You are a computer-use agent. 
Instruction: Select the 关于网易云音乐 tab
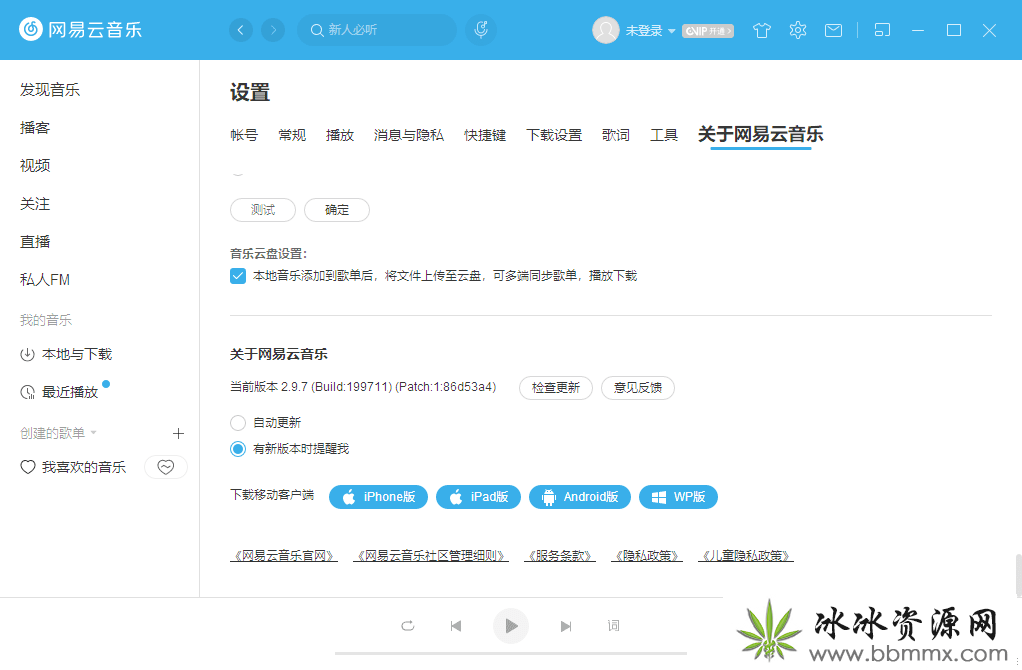[761, 134]
